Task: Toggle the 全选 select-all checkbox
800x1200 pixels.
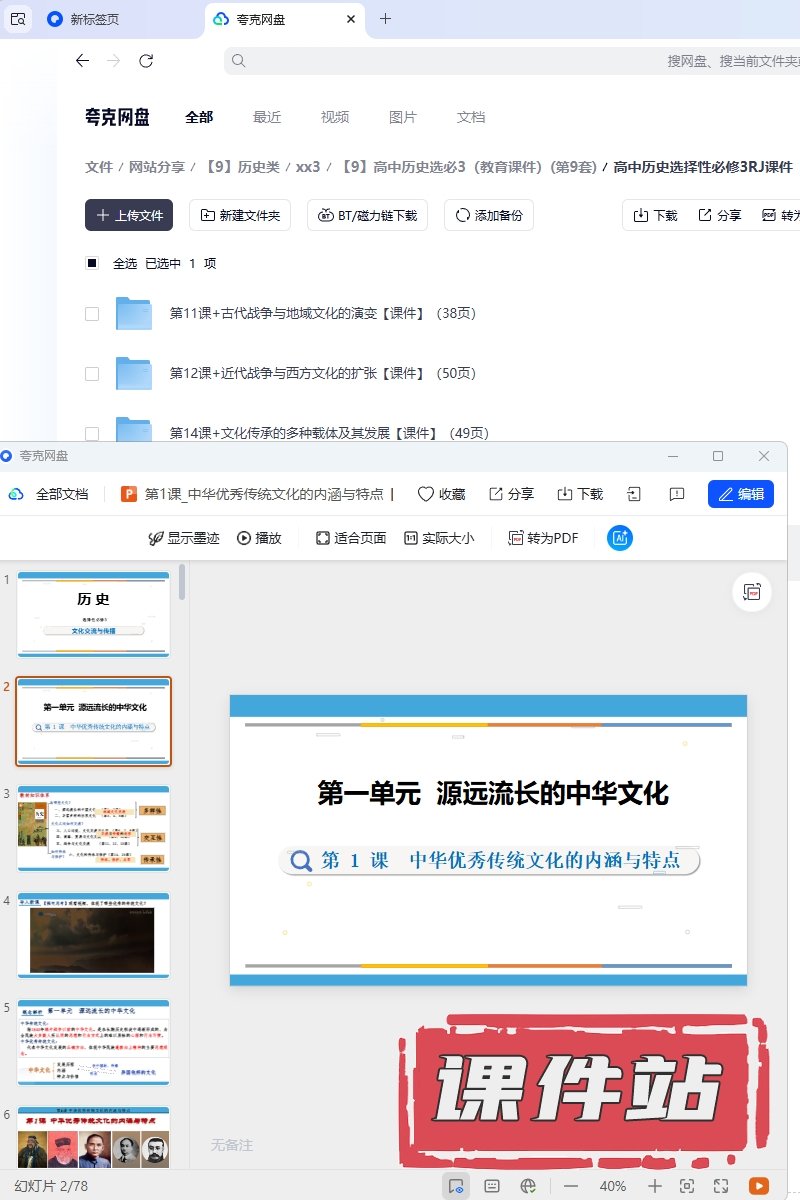Action: point(92,264)
